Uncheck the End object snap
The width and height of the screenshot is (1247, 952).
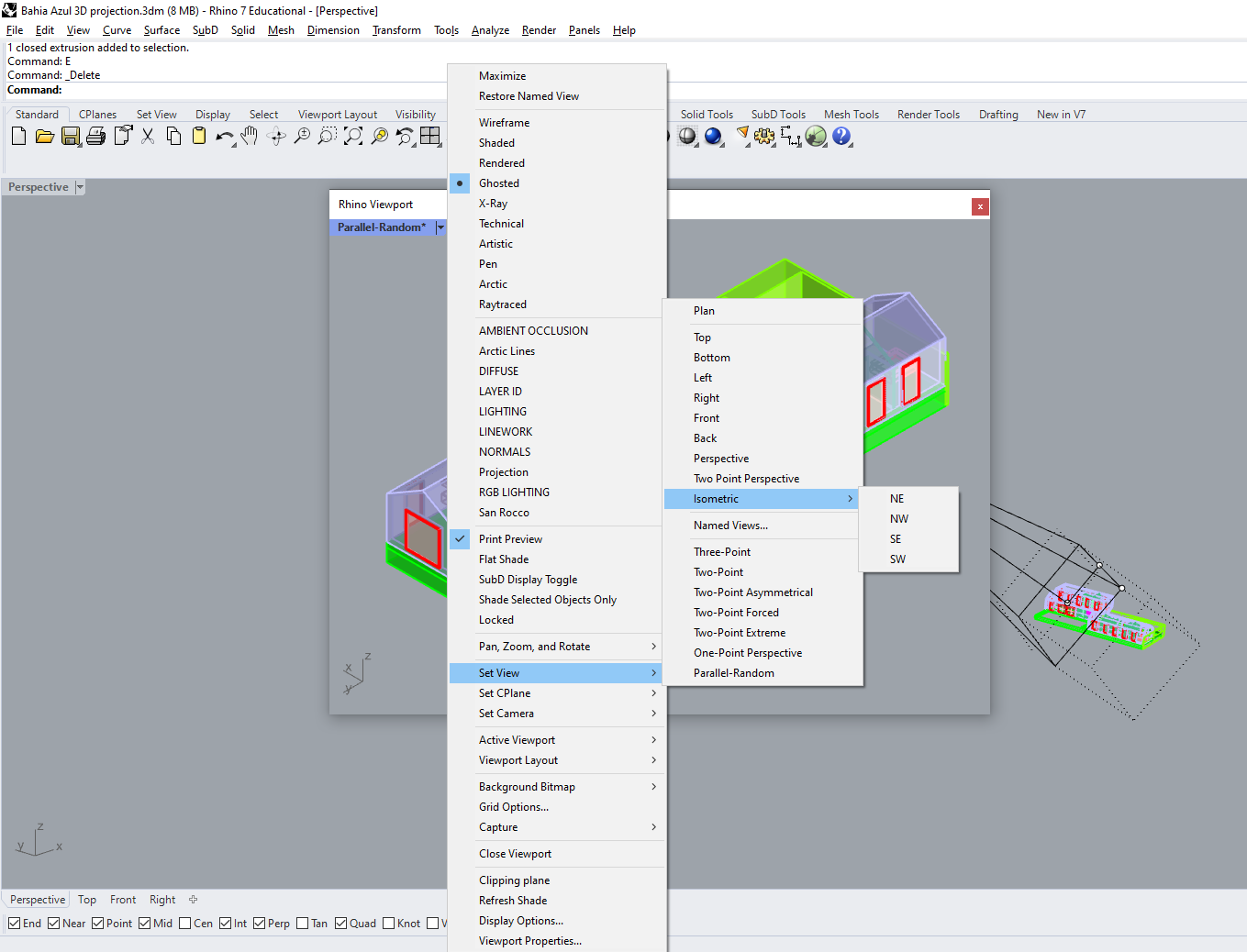click(x=15, y=924)
